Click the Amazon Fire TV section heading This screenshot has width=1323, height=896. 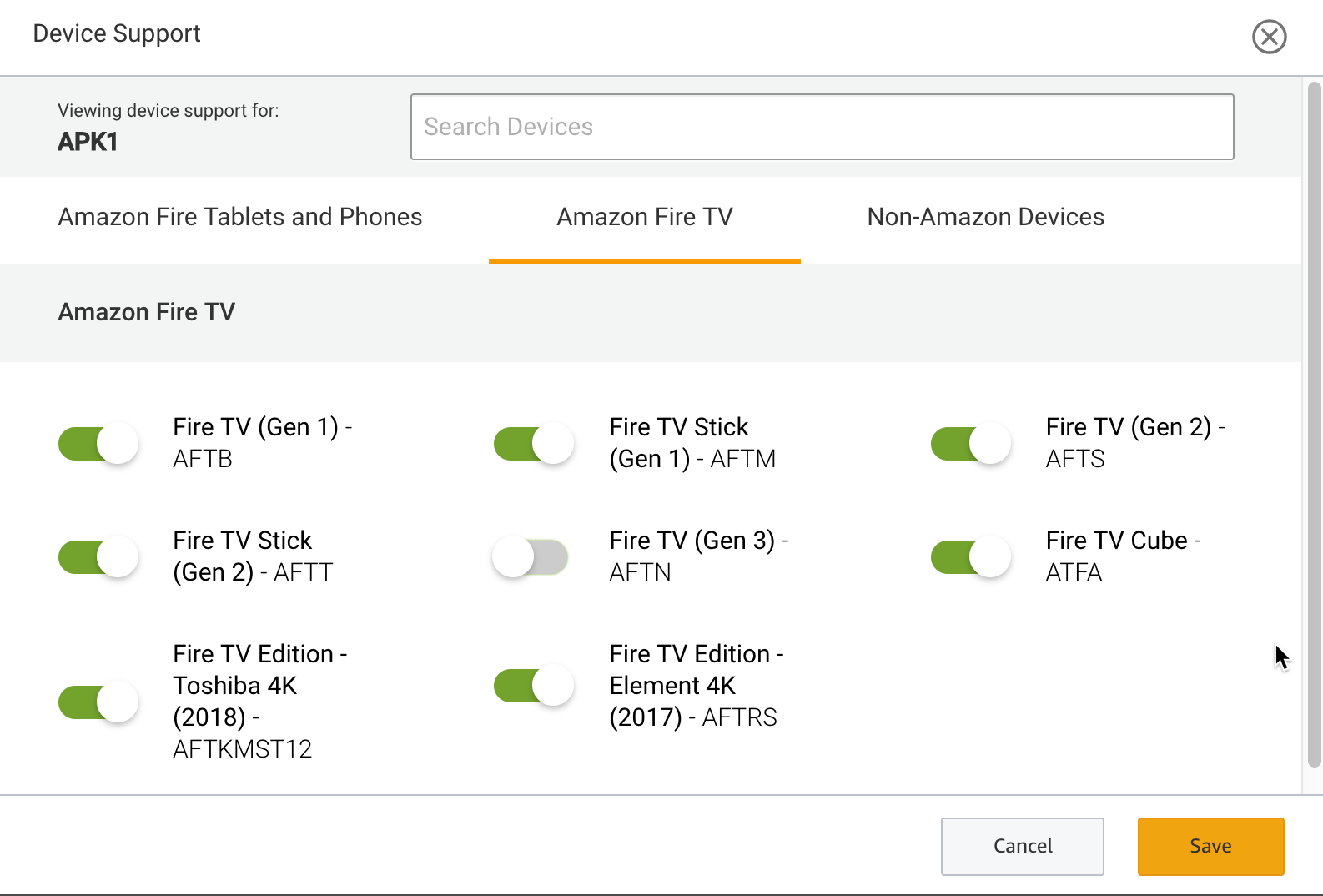147,312
